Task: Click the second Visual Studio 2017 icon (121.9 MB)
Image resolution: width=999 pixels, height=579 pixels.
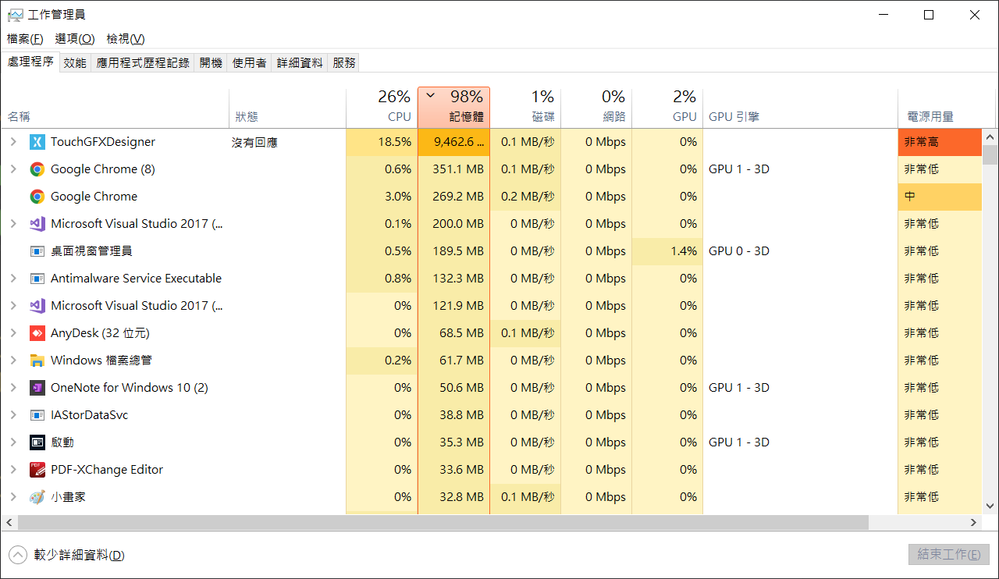Action: pos(37,306)
